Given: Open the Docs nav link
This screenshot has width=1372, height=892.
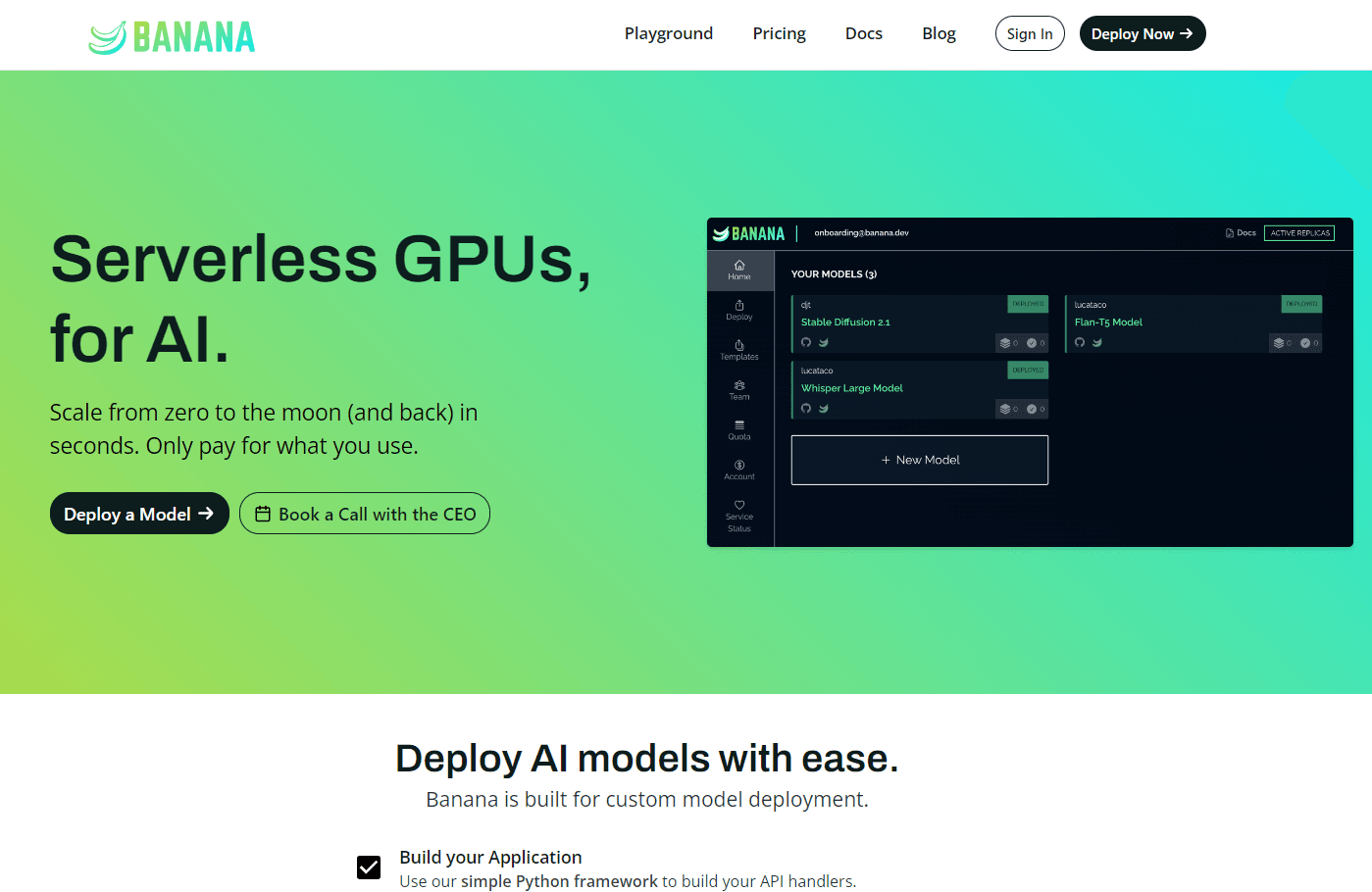Looking at the screenshot, I should [x=864, y=33].
